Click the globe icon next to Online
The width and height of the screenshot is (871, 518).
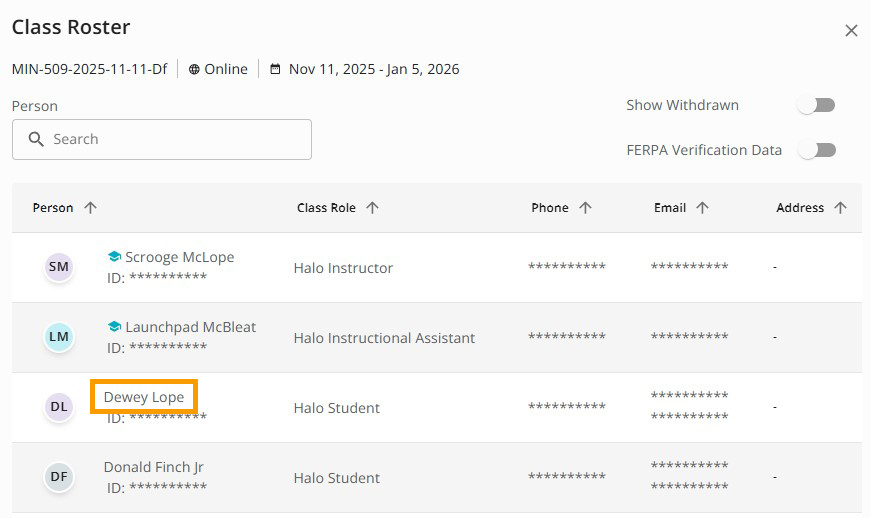[x=194, y=70]
